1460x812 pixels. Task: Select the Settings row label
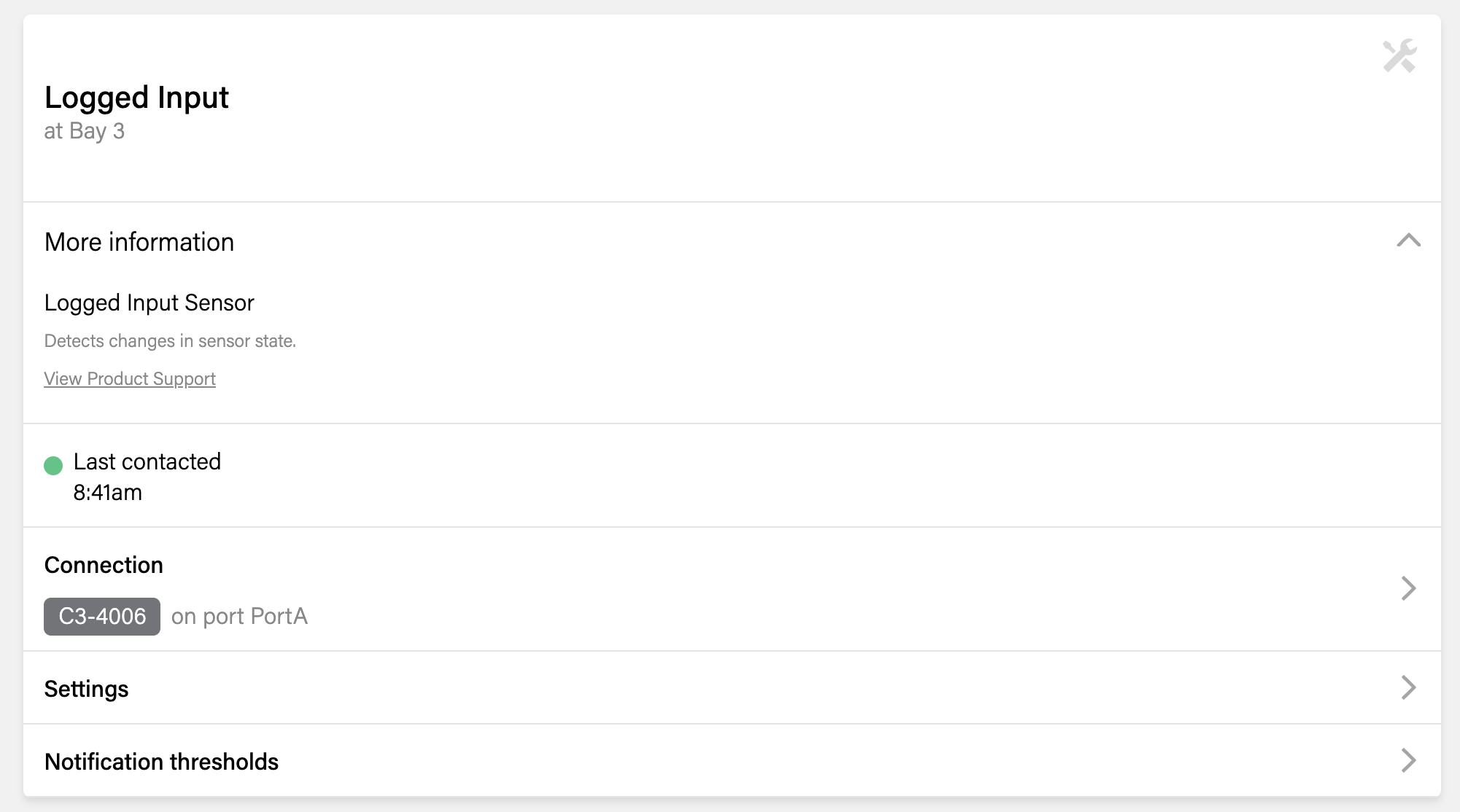pos(87,689)
